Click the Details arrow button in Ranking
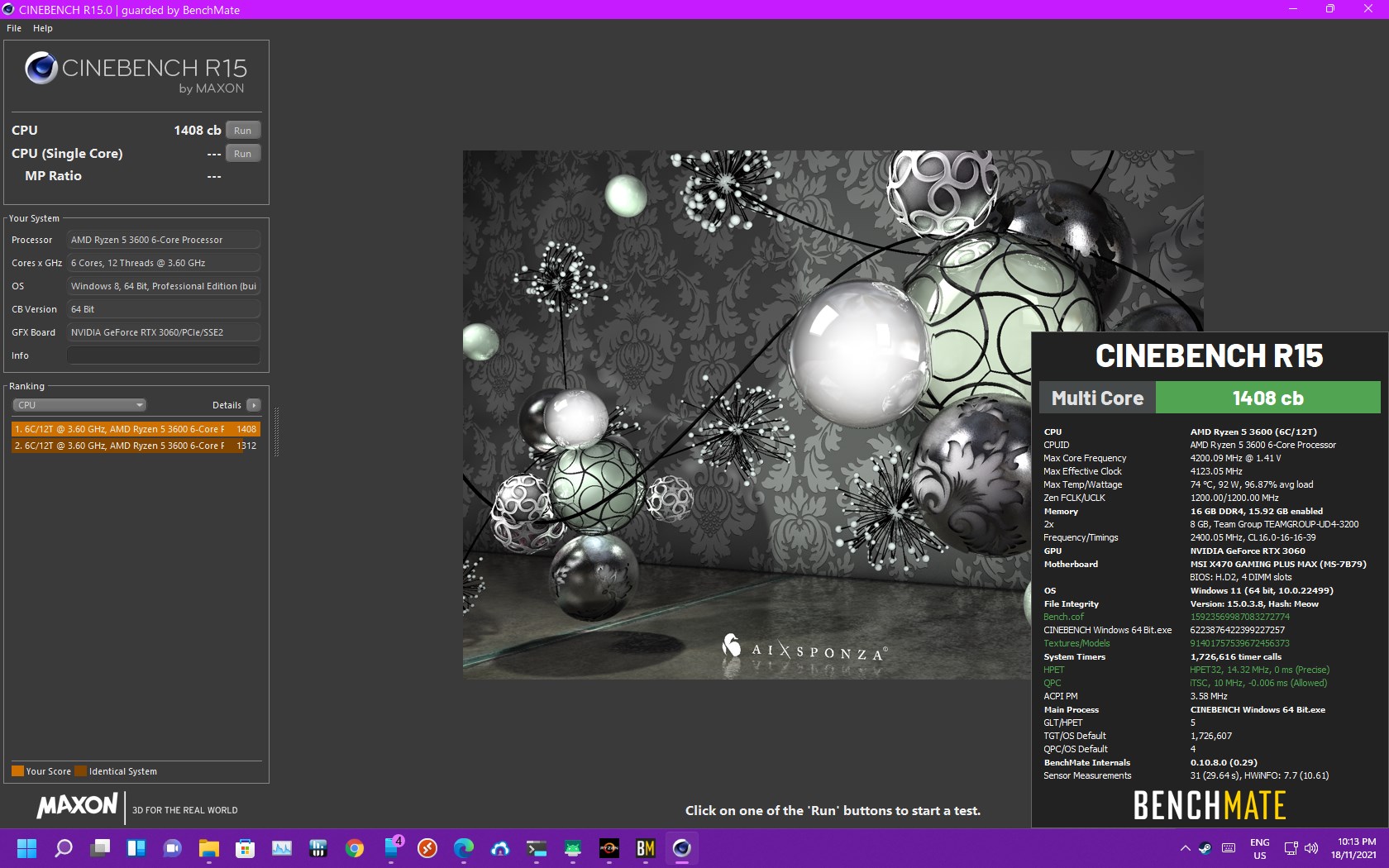Viewport: 1389px width, 868px height. coord(254,405)
